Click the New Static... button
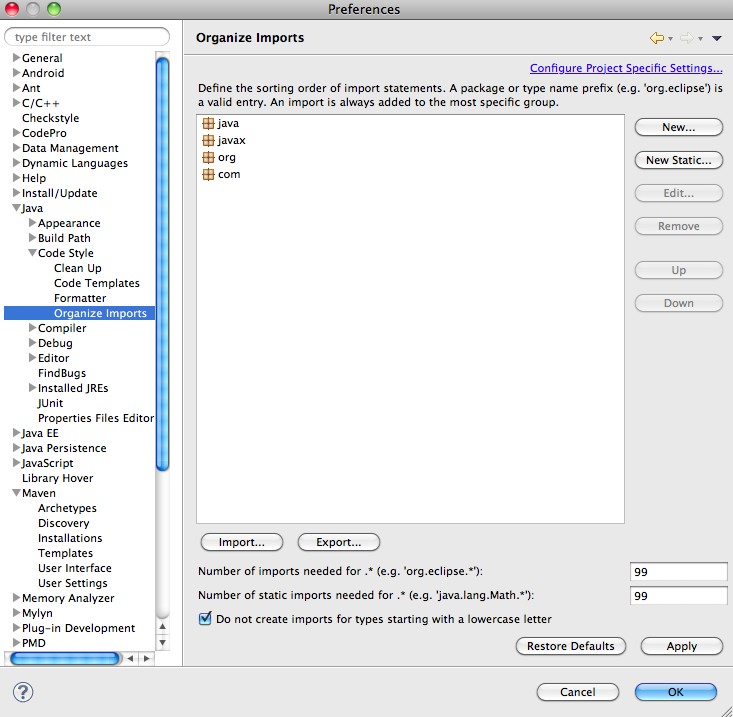Image resolution: width=733 pixels, height=717 pixels. tap(679, 160)
